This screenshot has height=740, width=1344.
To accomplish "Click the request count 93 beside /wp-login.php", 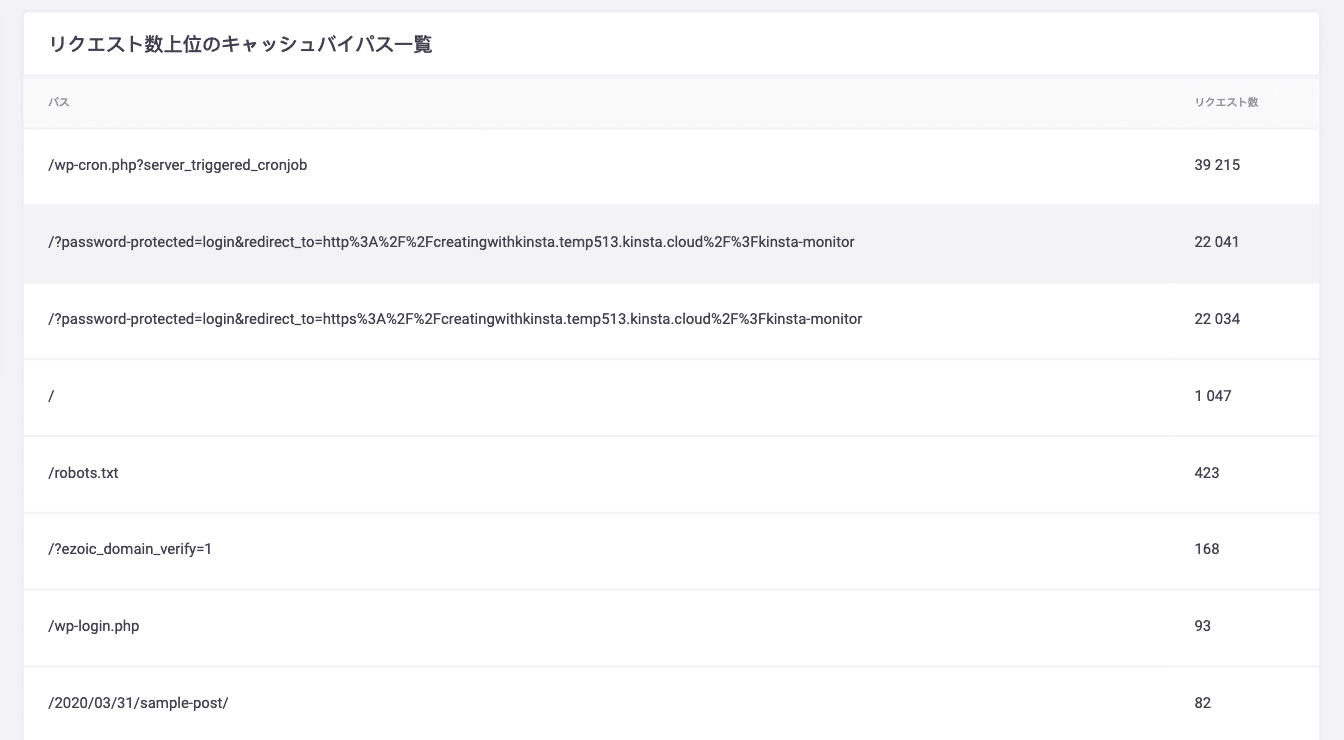I will click(1201, 626).
